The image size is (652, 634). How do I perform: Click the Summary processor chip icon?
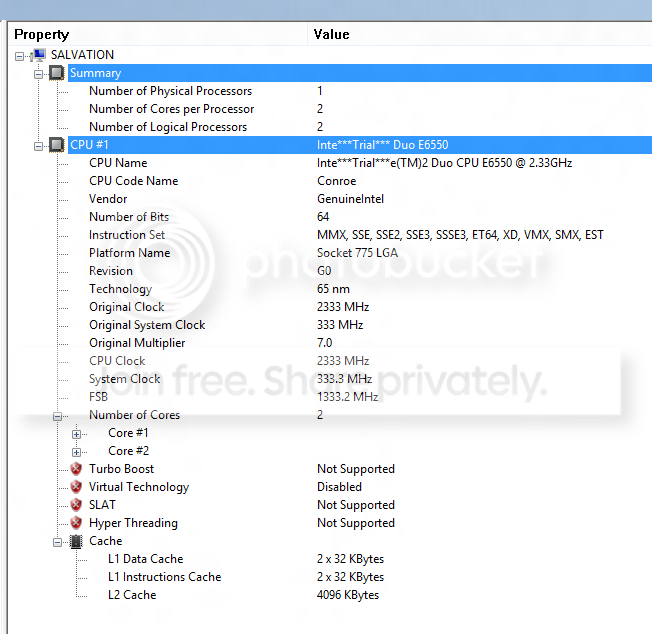pos(57,73)
